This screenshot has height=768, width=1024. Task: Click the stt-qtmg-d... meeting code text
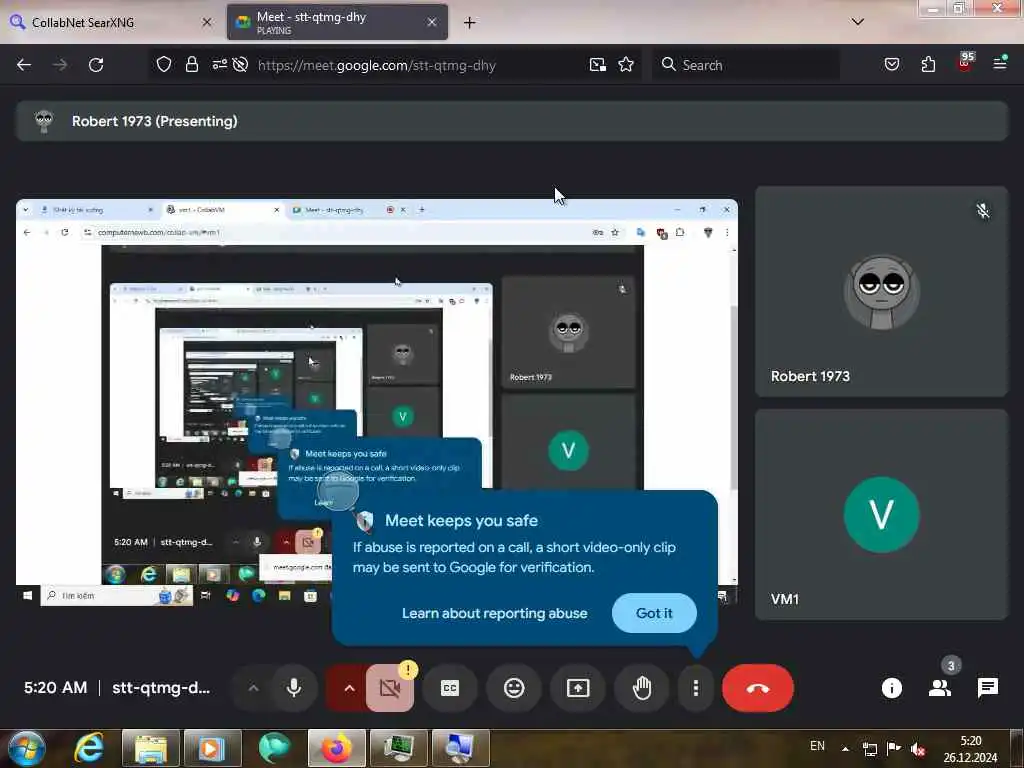point(161,688)
